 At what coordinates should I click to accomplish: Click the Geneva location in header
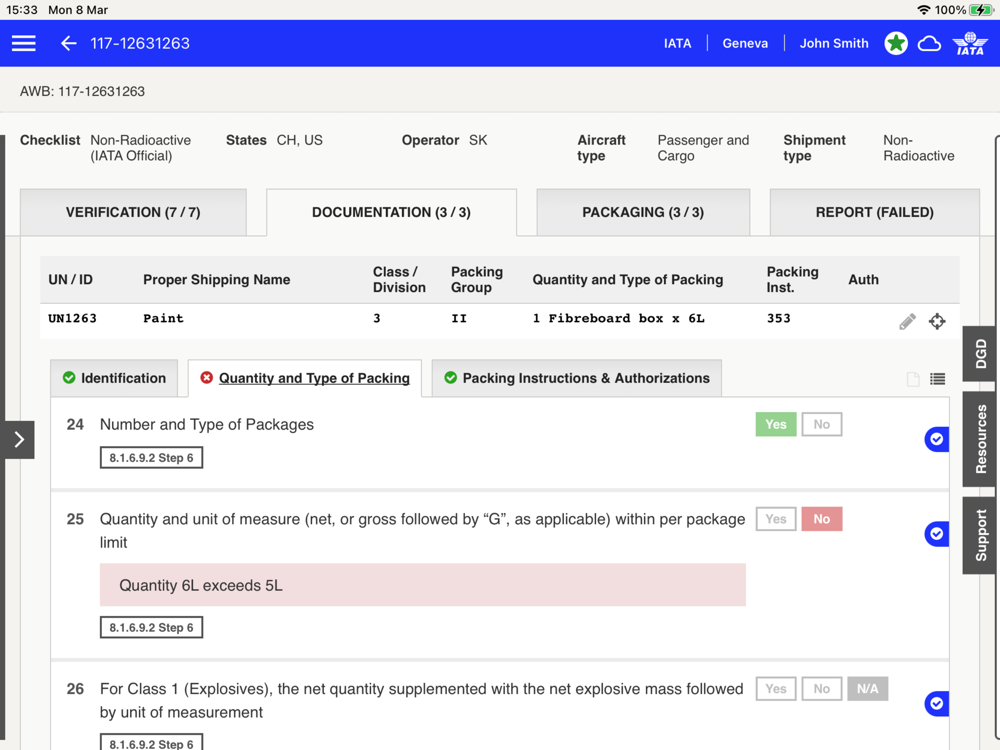tap(745, 43)
